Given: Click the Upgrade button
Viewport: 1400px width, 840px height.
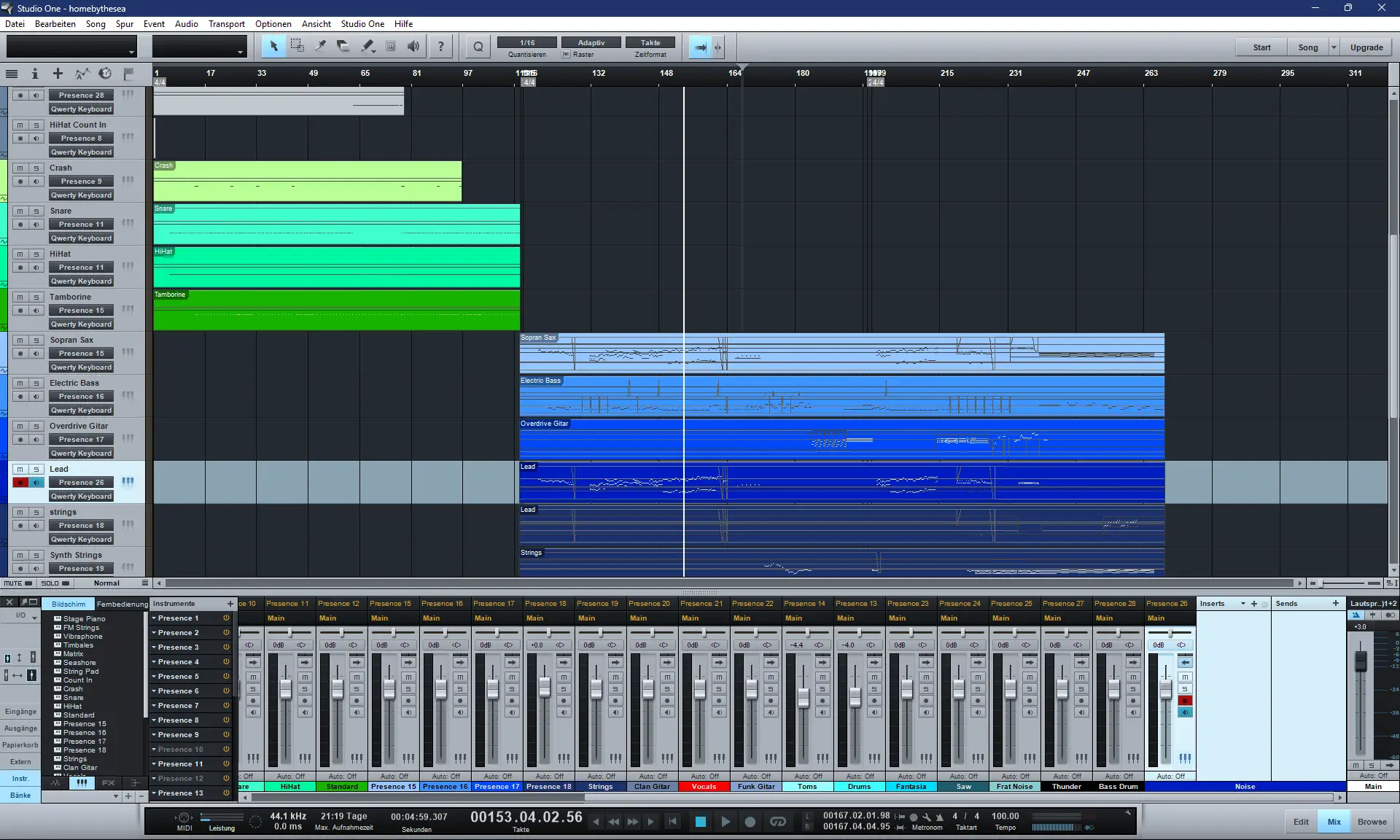Looking at the screenshot, I should 1366,47.
